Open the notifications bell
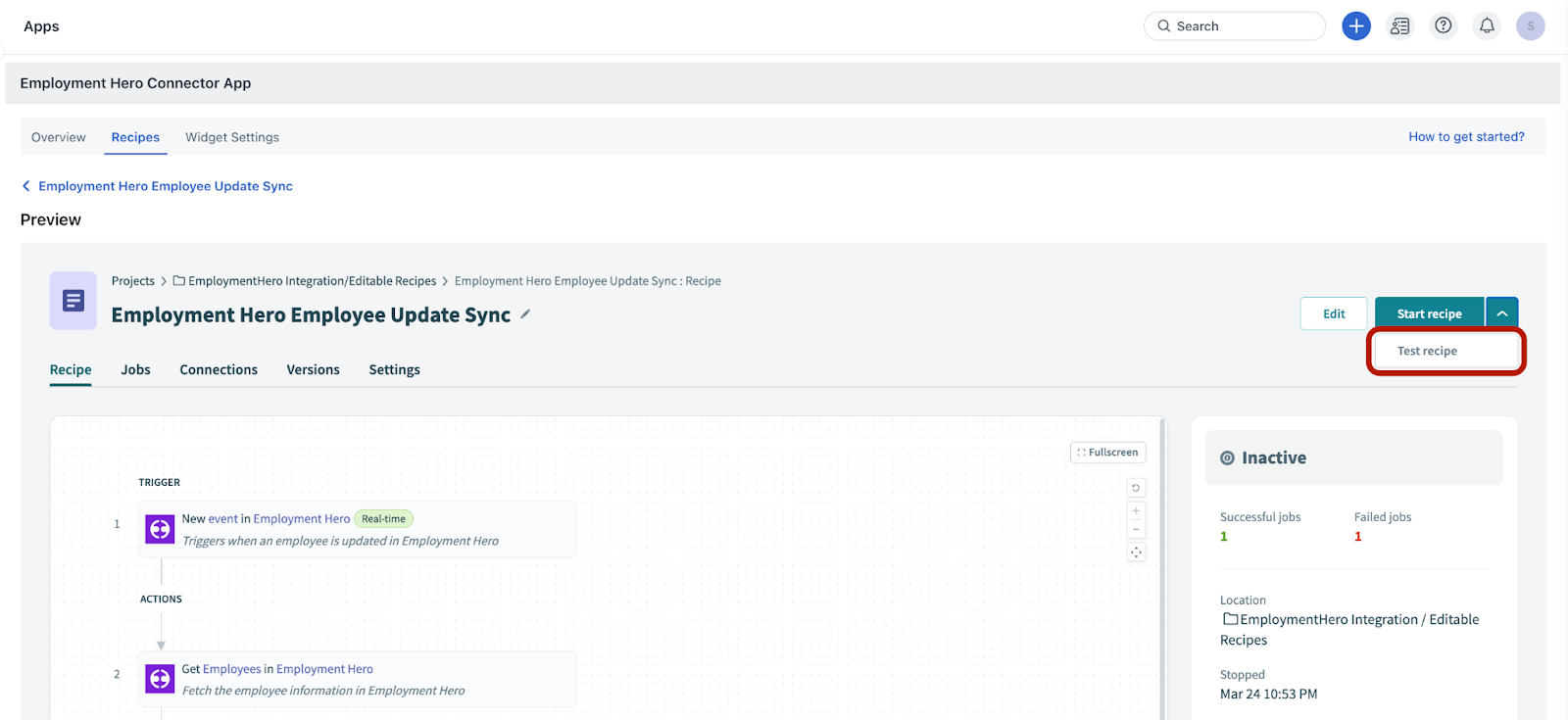Viewport: 1568px width, 720px height. pyautogui.click(x=1487, y=25)
